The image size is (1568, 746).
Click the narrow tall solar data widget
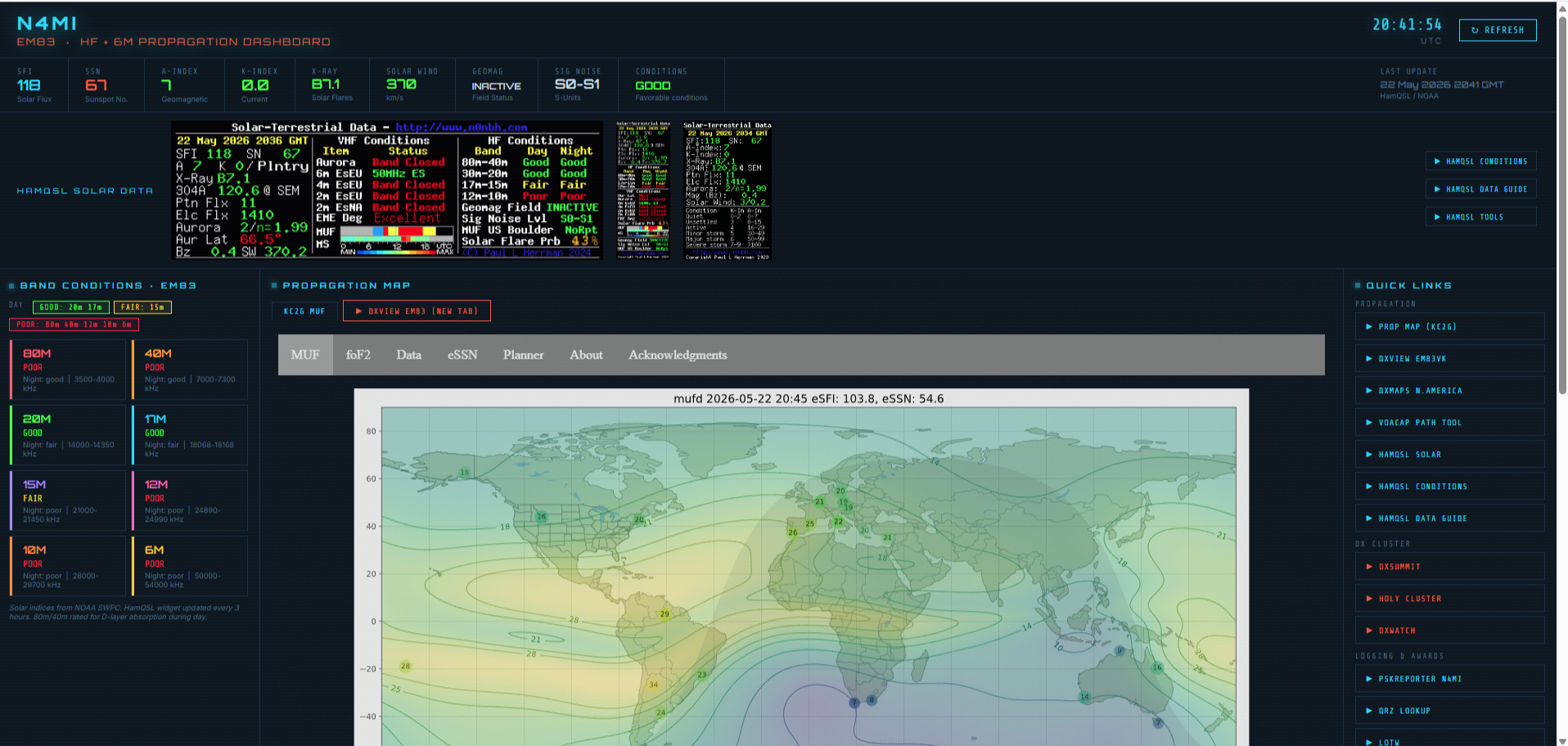click(x=642, y=190)
